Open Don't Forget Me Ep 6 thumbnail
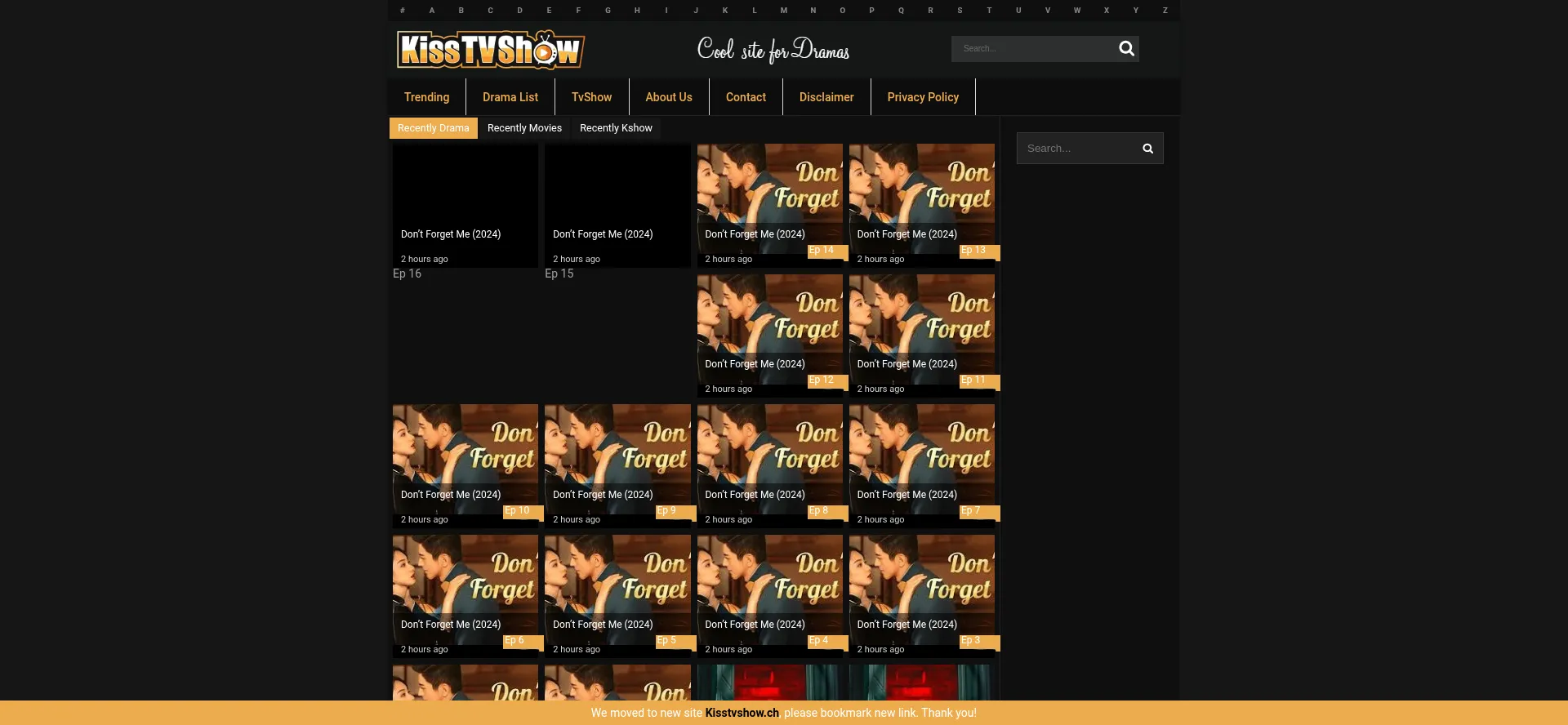 click(x=465, y=596)
